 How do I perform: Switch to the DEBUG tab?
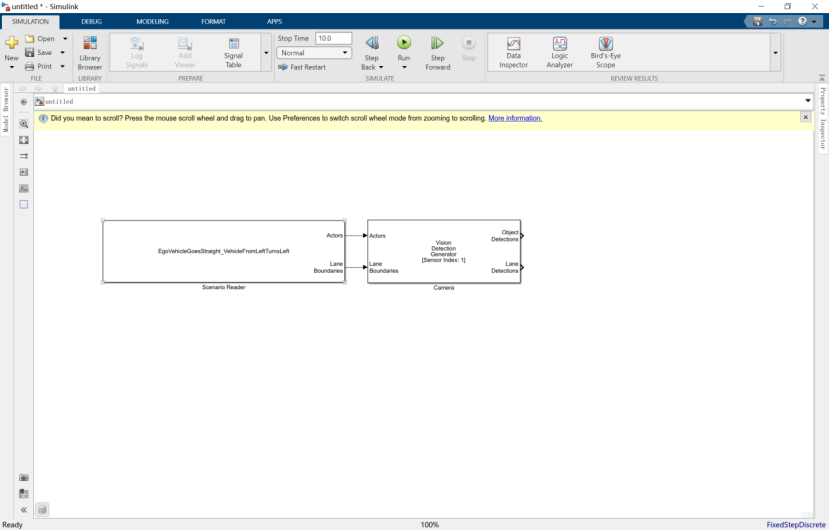click(92, 22)
